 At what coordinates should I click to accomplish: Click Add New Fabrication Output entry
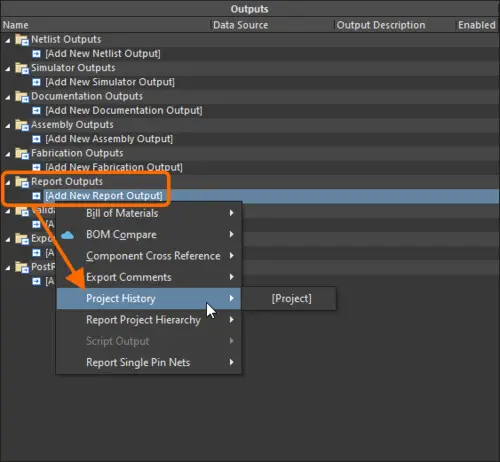tap(114, 167)
